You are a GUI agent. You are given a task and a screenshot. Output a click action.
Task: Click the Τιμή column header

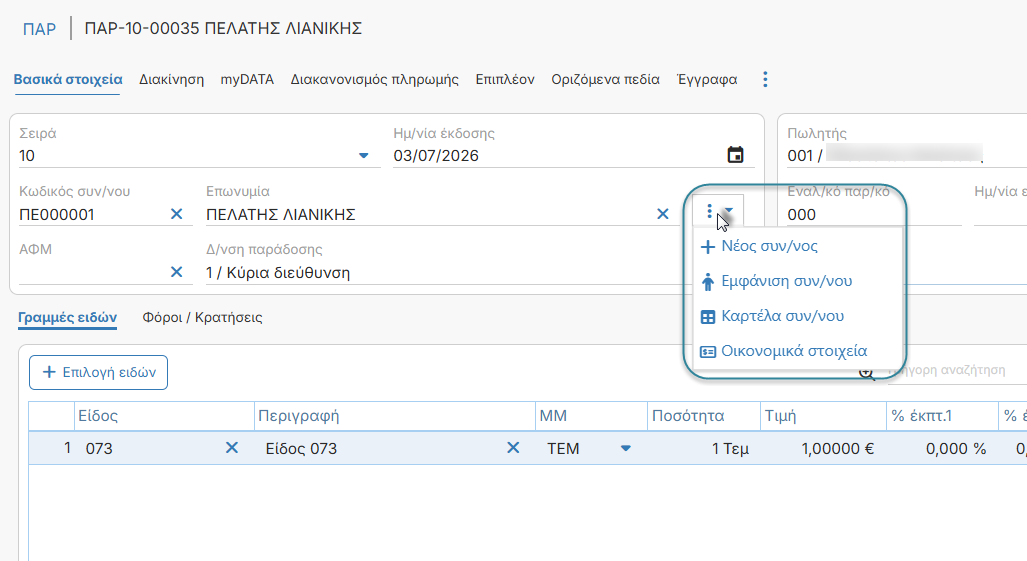point(823,416)
